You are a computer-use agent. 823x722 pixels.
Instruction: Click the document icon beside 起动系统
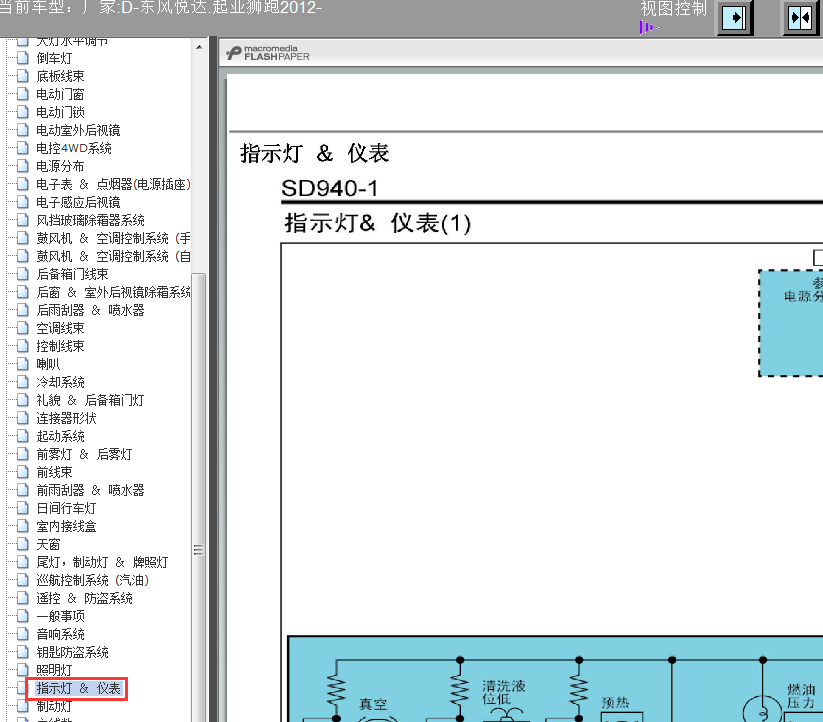pos(23,436)
